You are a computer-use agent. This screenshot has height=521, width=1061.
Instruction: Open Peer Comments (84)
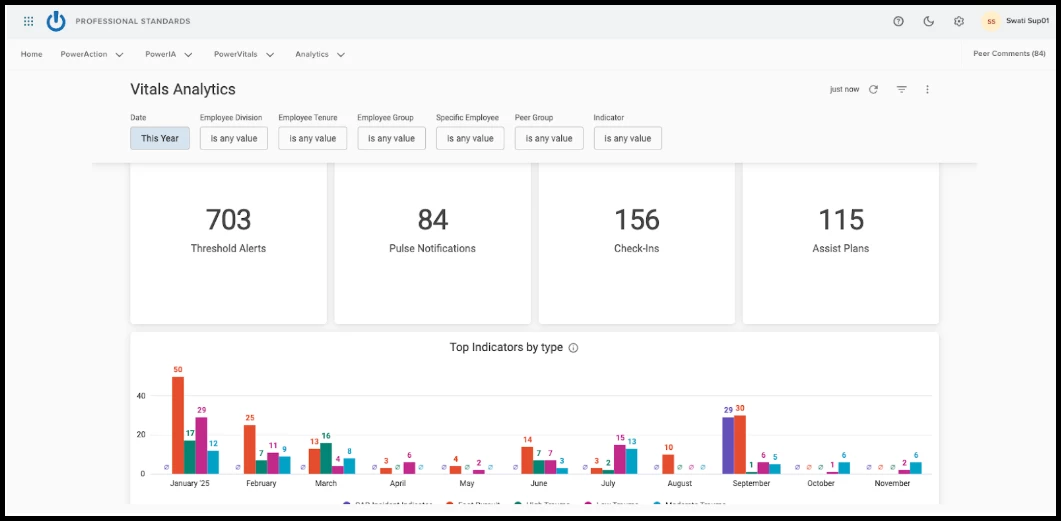pos(1010,53)
